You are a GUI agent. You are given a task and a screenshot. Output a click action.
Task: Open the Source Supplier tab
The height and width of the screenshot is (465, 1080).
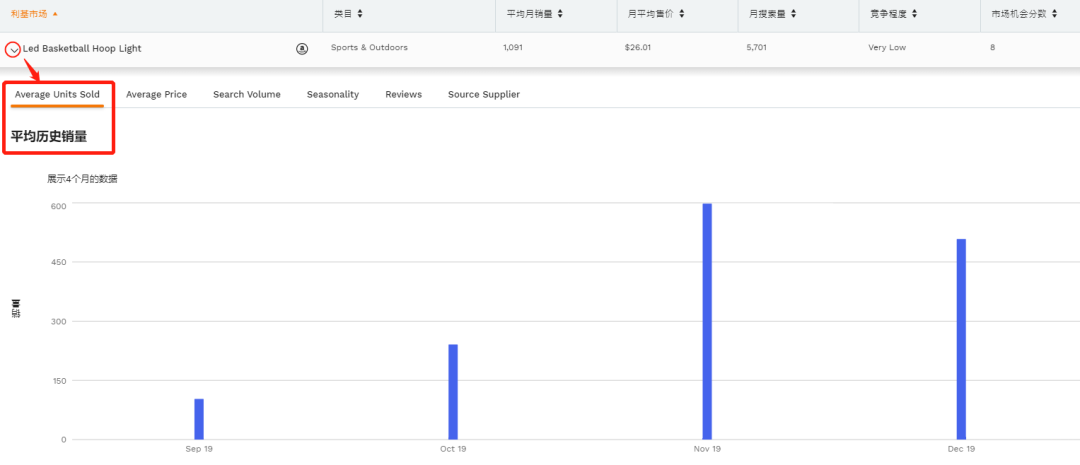[x=484, y=94]
